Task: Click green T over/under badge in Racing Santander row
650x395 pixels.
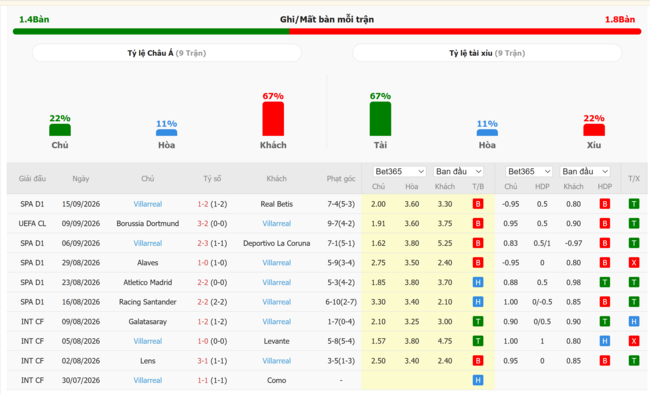Action: (634, 302)
